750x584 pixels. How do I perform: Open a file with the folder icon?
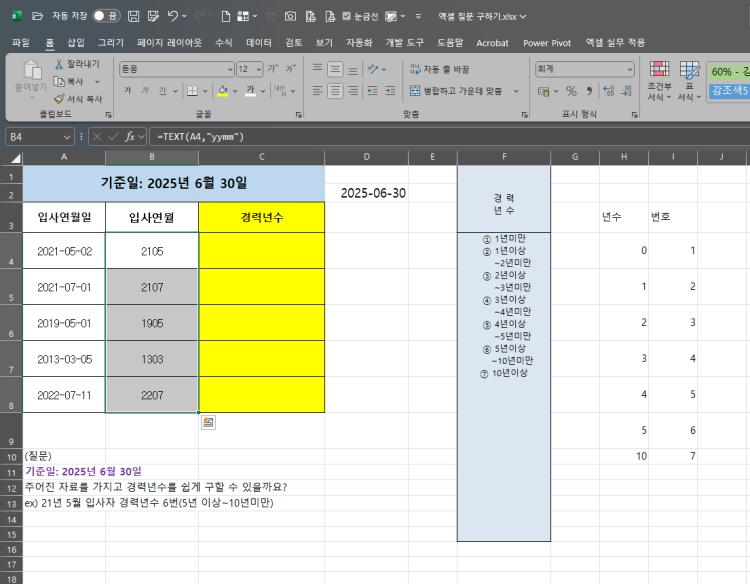coord(37,16)
